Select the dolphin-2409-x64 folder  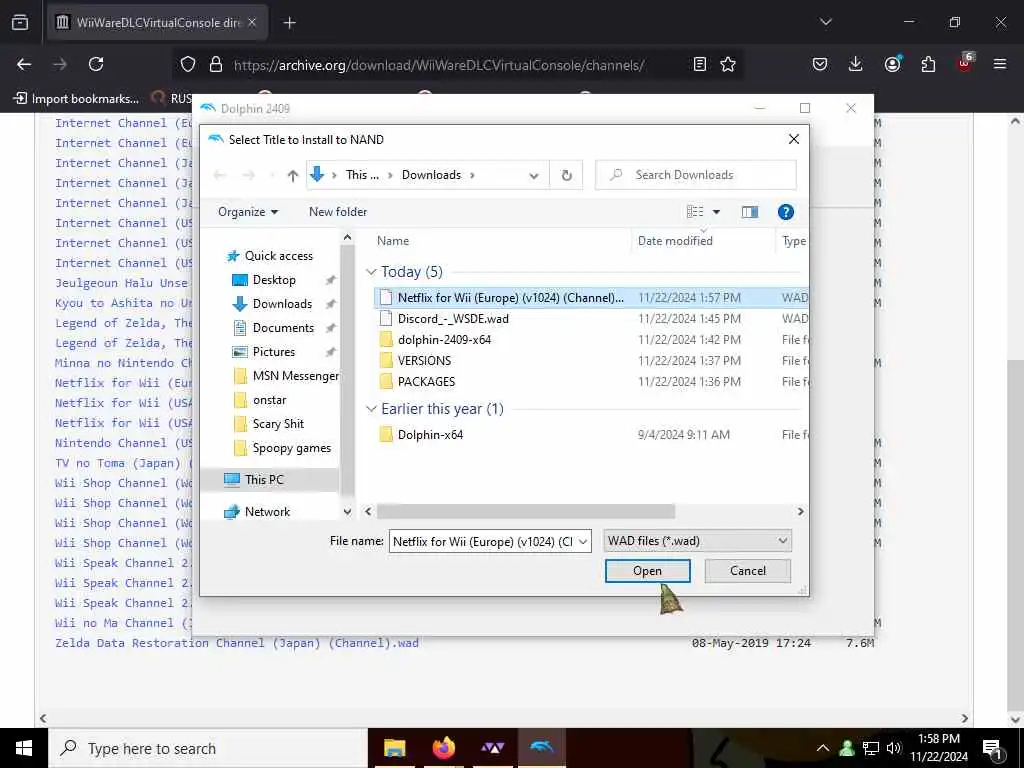444,340
